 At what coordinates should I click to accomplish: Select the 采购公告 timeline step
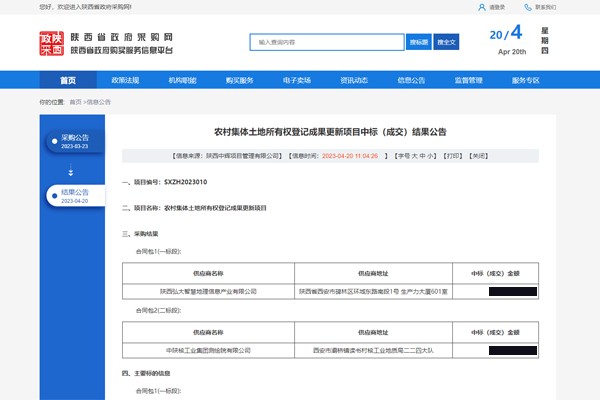pyautogui.click(x=74, y=141)
